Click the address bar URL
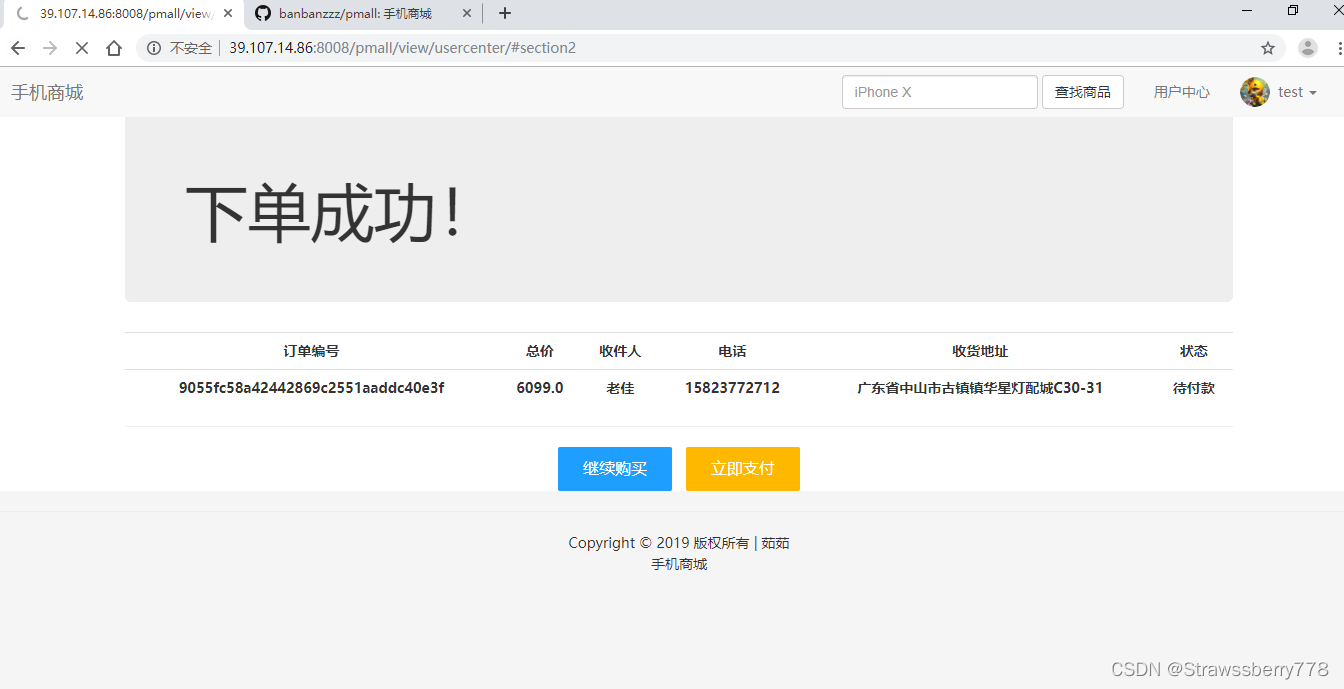 pos(402,48)
